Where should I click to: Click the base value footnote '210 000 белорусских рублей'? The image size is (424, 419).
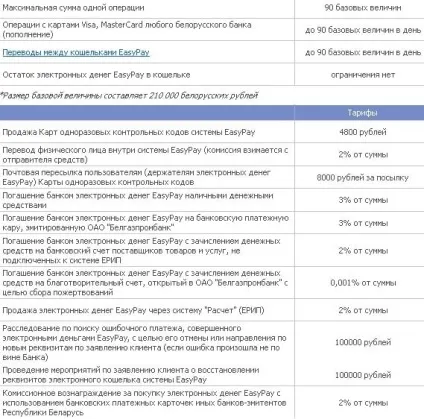click(203, 96)
